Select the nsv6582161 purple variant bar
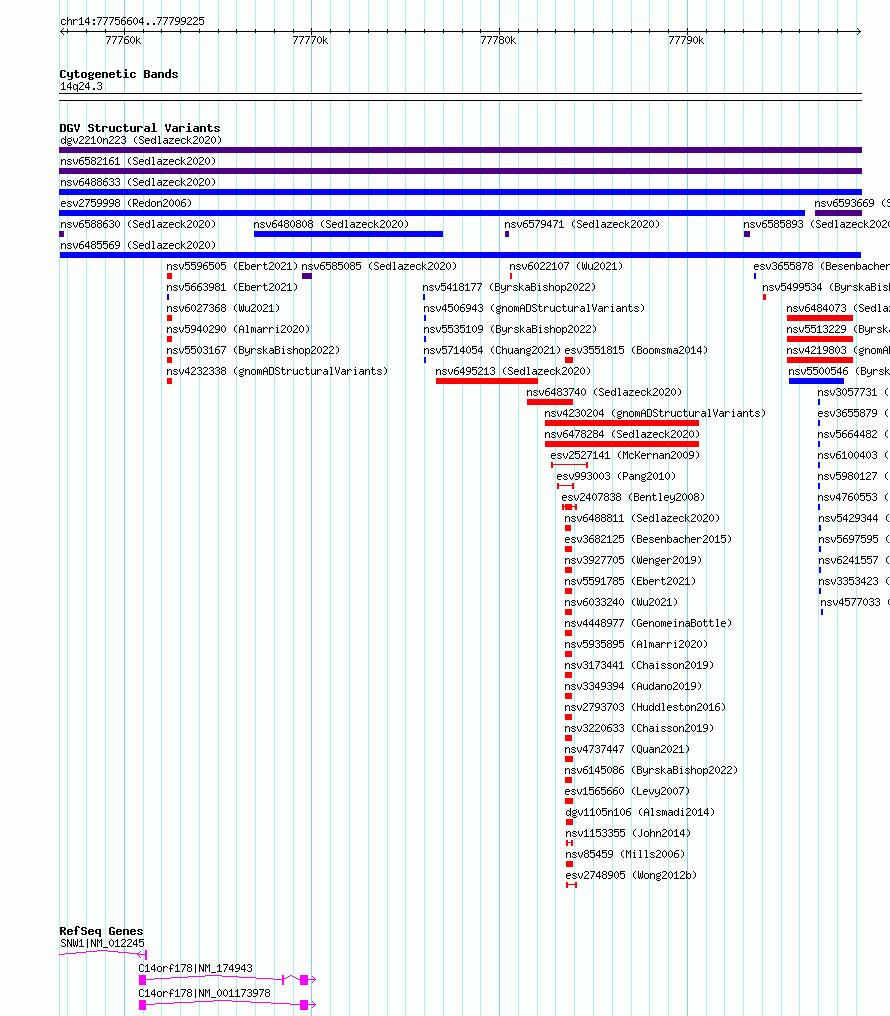Viewport: 890px width, 1016px height. tap(461, 171)
